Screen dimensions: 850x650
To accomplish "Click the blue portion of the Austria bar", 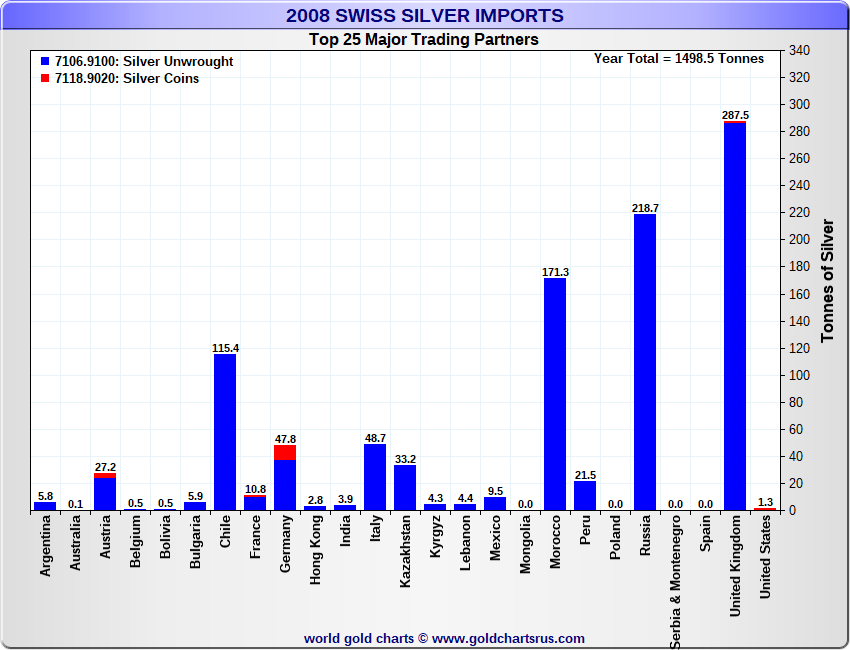I will pyautogui.click(x=105, y=494).
